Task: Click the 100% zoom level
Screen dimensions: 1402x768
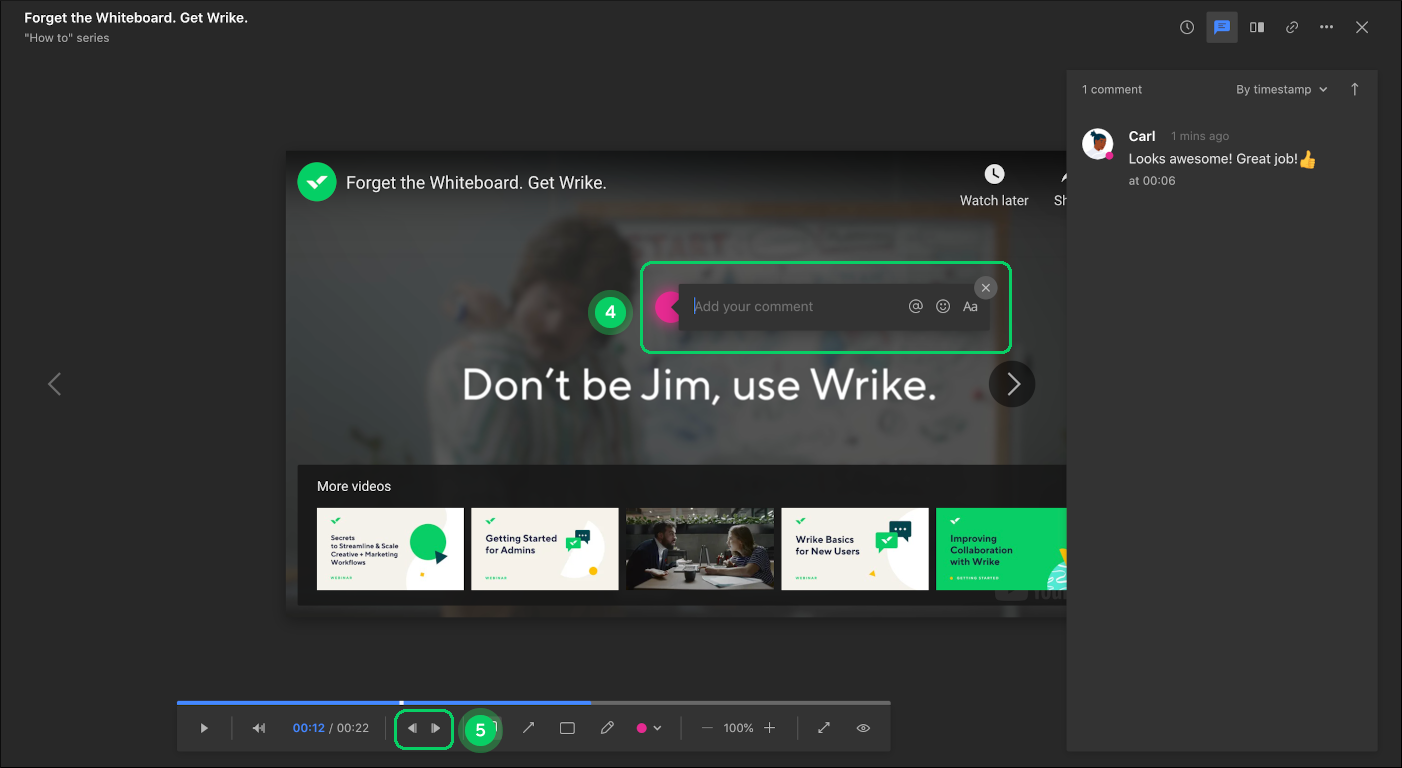Action: pyautogui.click(x=738, y=728)
